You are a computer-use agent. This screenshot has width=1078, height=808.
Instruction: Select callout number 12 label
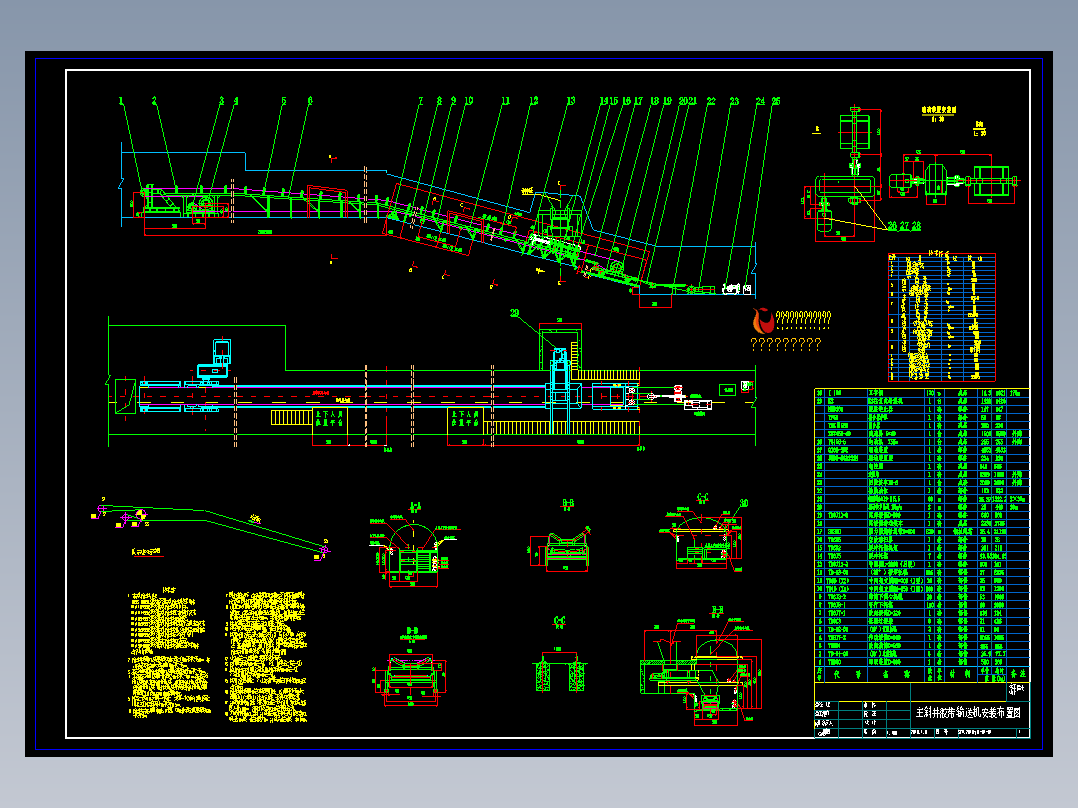(x=534, y=101)
